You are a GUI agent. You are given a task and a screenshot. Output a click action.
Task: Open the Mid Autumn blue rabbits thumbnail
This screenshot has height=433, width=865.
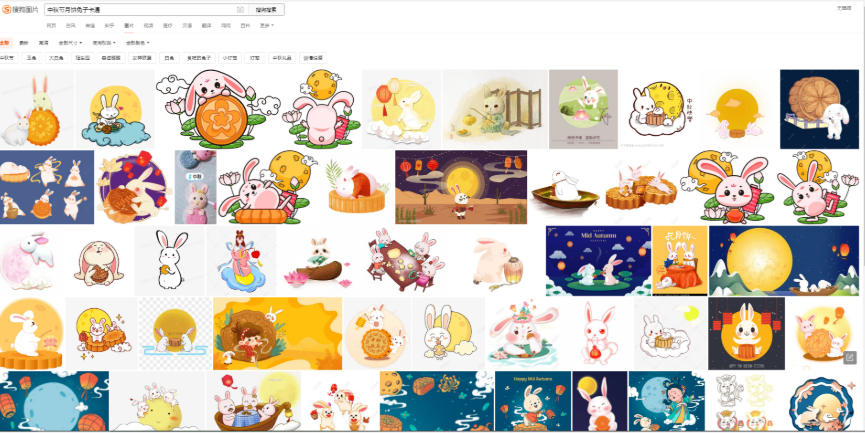(597, 260)
